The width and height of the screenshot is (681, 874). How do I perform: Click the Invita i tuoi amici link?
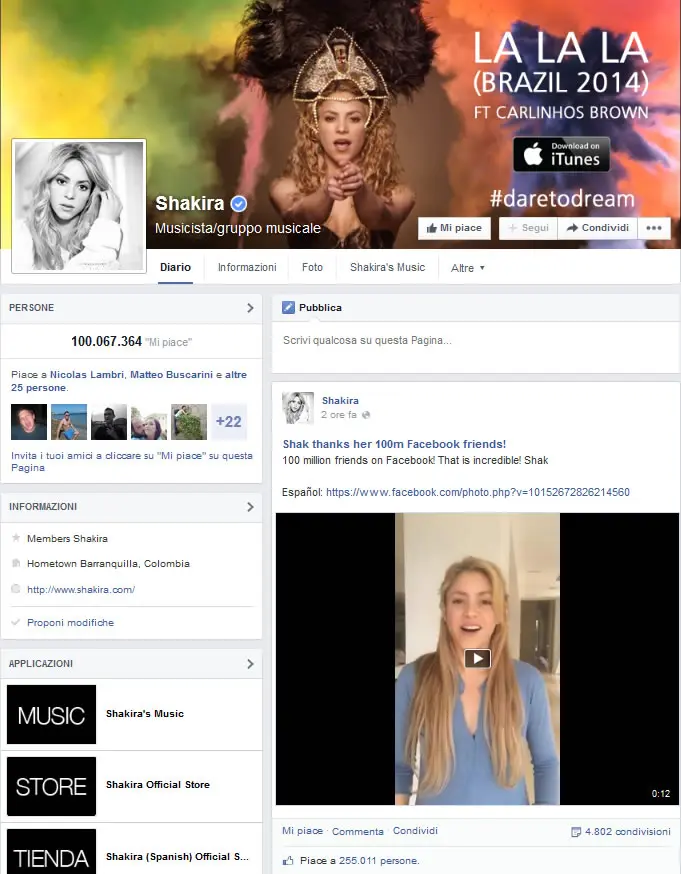(x=132, y=462)
